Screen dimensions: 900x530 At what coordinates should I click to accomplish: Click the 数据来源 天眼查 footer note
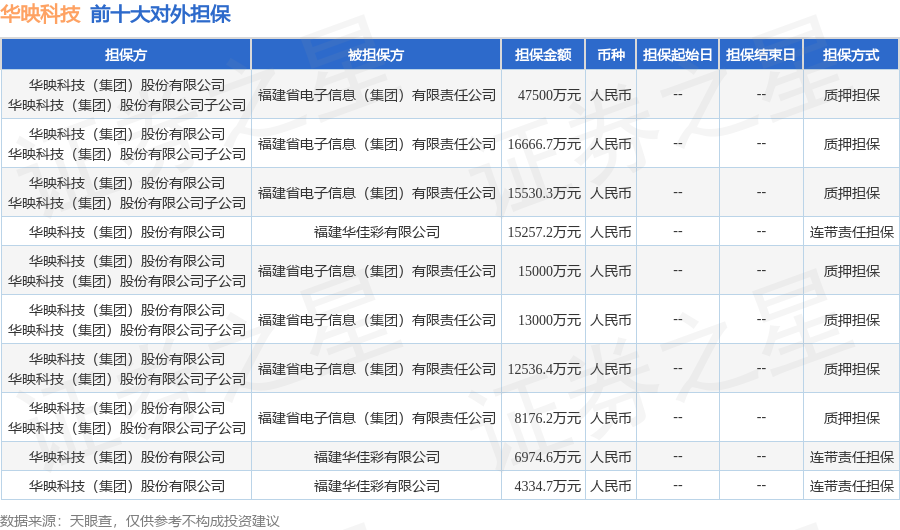139,521
